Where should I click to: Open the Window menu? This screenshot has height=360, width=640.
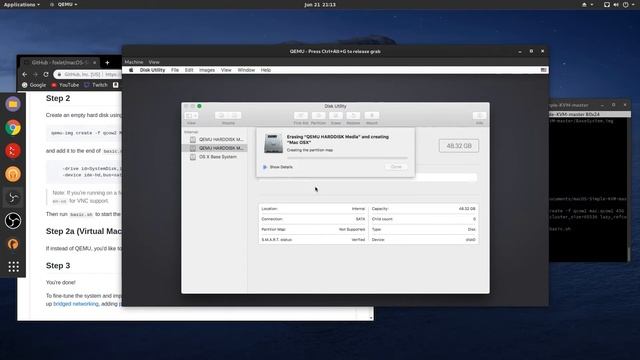click(x=246, y=70)
